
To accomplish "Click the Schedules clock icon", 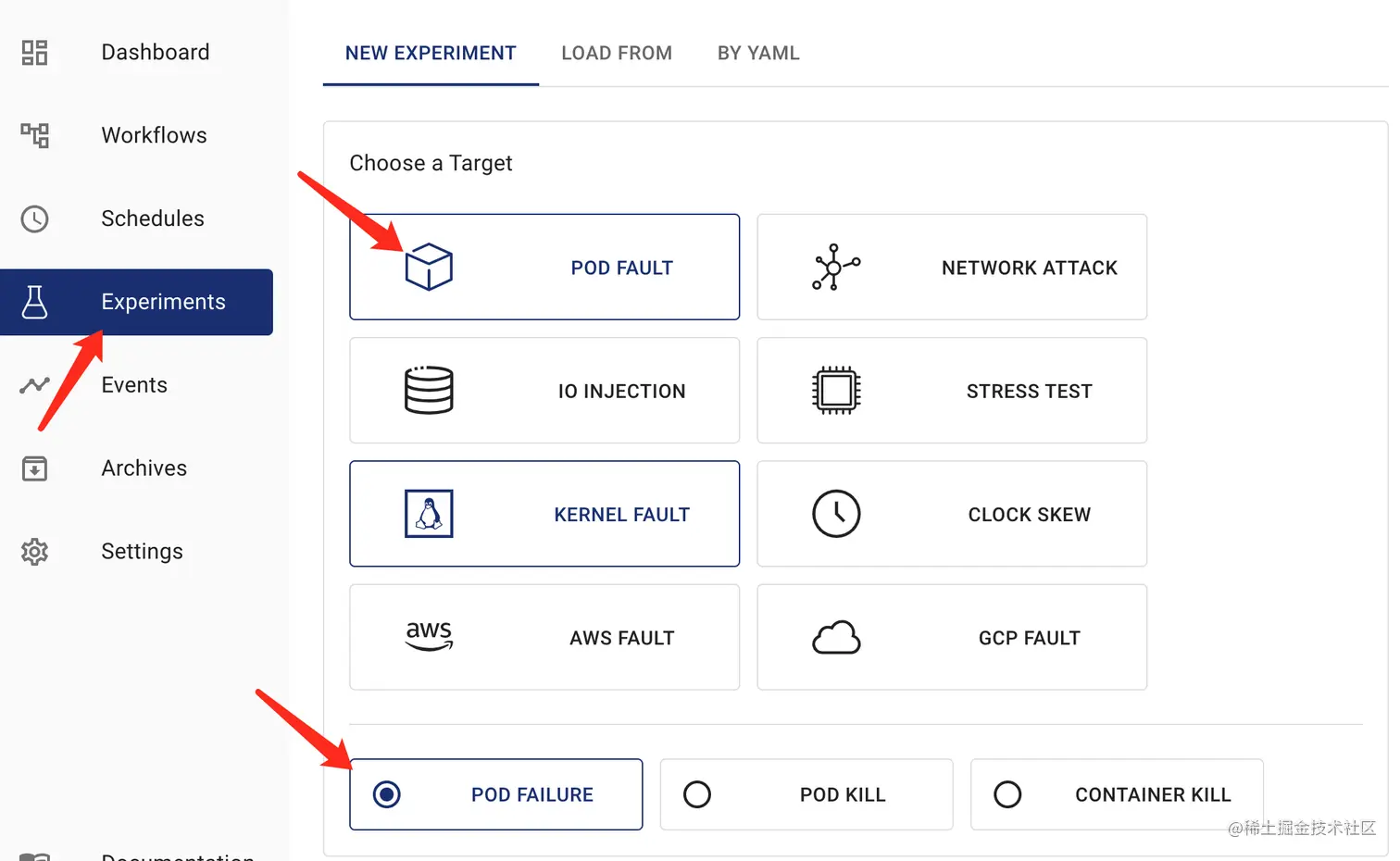I will (34, 218).
